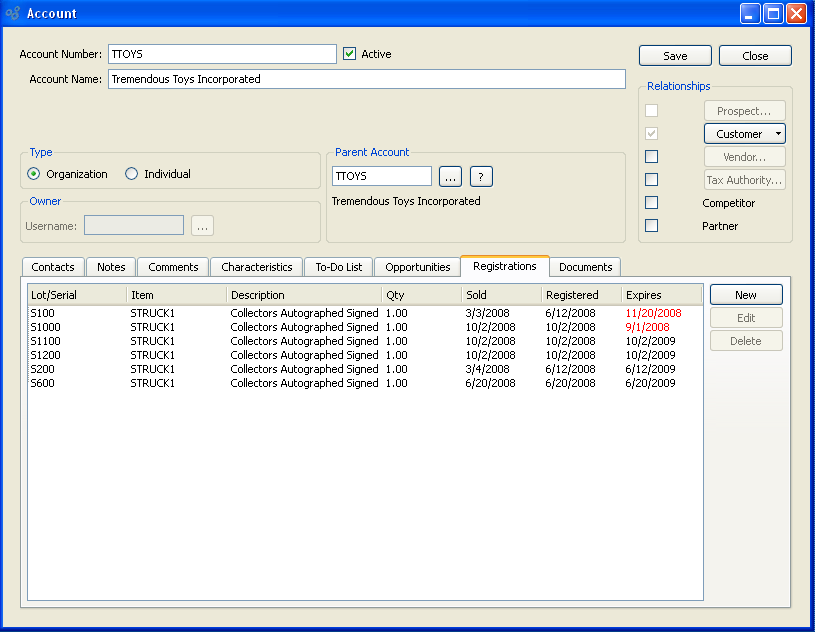The image size is (815, 632).
Task: Sort list by Lot/Serial column header
Action: pyautogui.click(x=77, y=295)
